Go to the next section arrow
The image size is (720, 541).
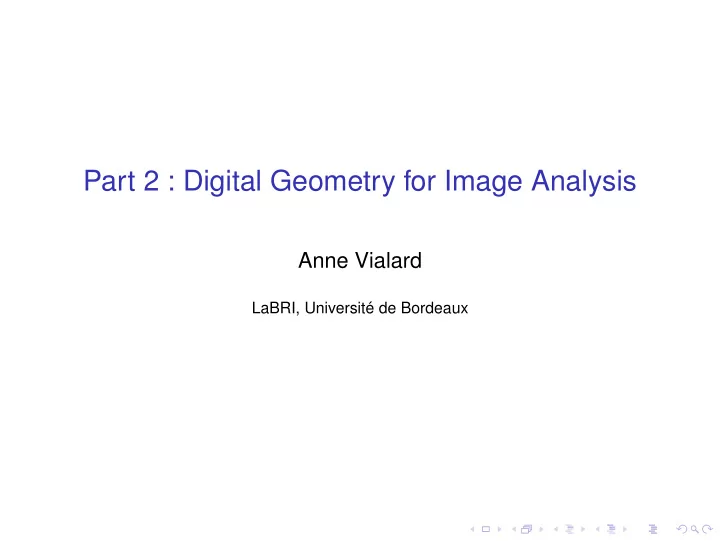(x=625, y=529)
